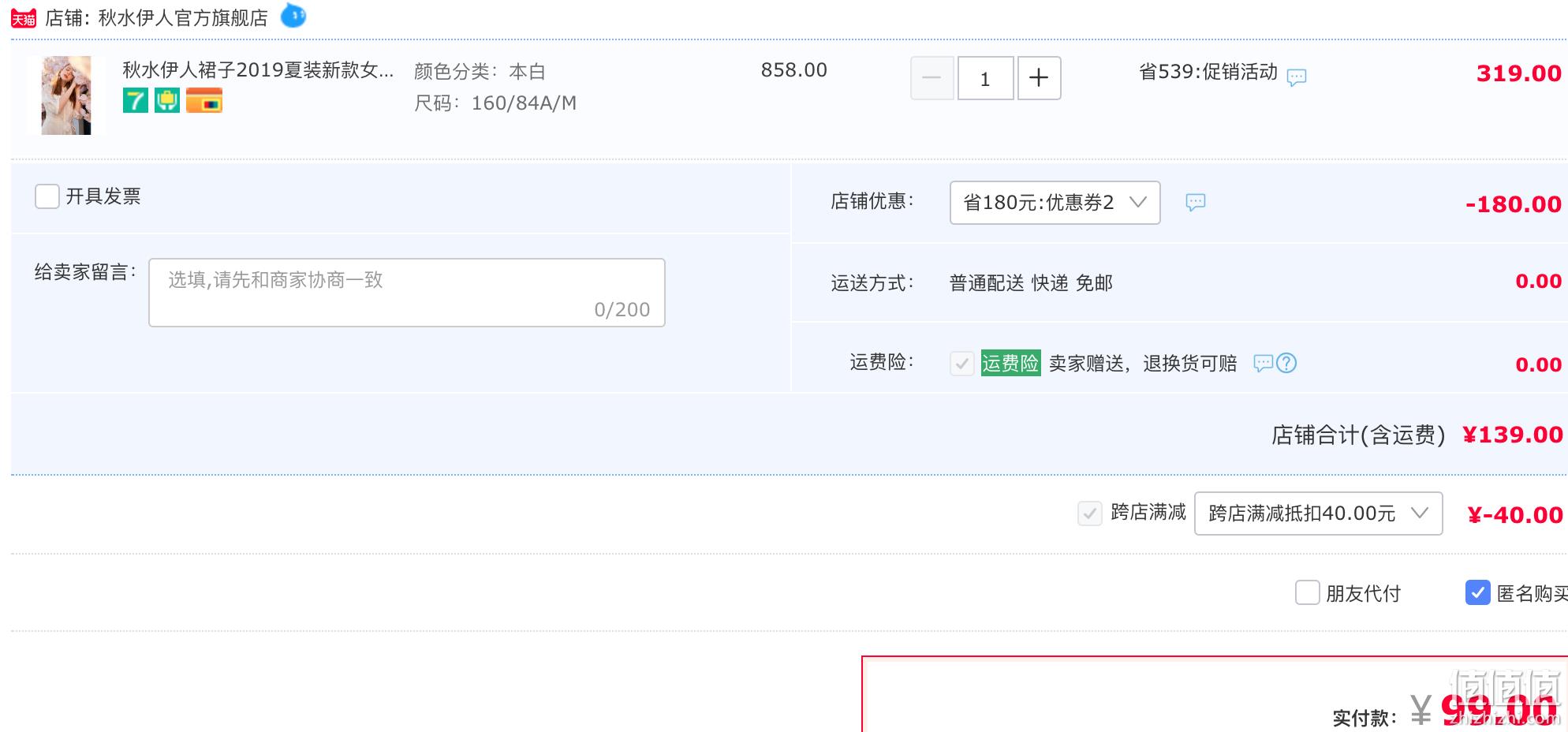
Task: Open the 跨店满减抵扣40.00元 dropdown
Action: [x=1319, y=514]
